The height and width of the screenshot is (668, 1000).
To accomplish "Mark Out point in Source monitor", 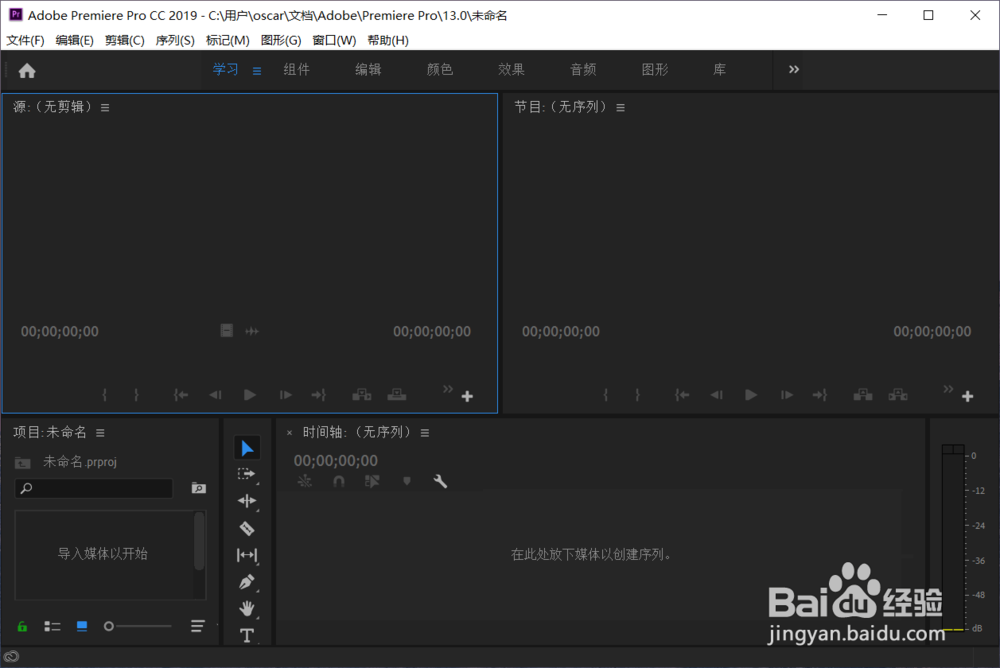I will point(136,395).
